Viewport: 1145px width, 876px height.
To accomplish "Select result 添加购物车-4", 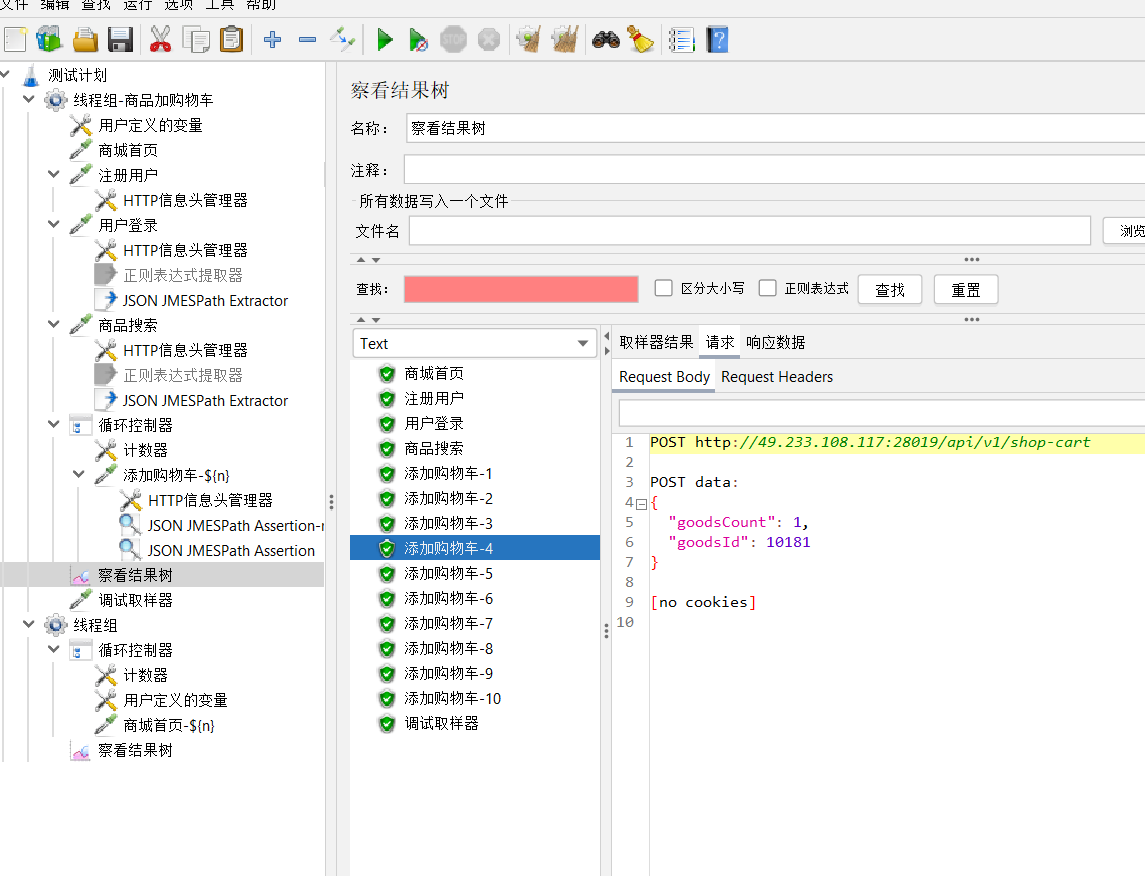I will click(x=475, y=548).
